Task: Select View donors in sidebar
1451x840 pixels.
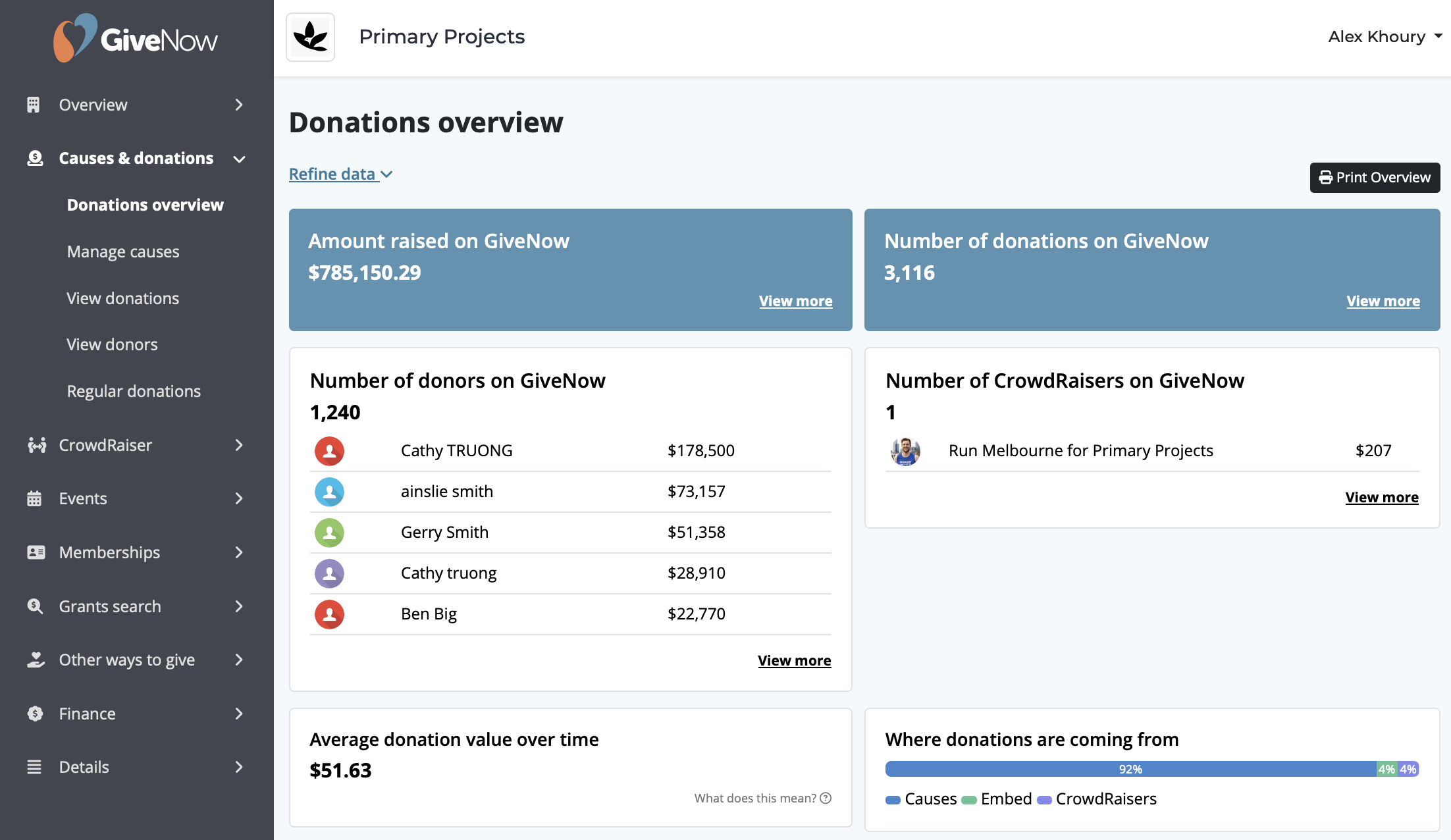Action: pyautogui.click(x=112, y=344)
